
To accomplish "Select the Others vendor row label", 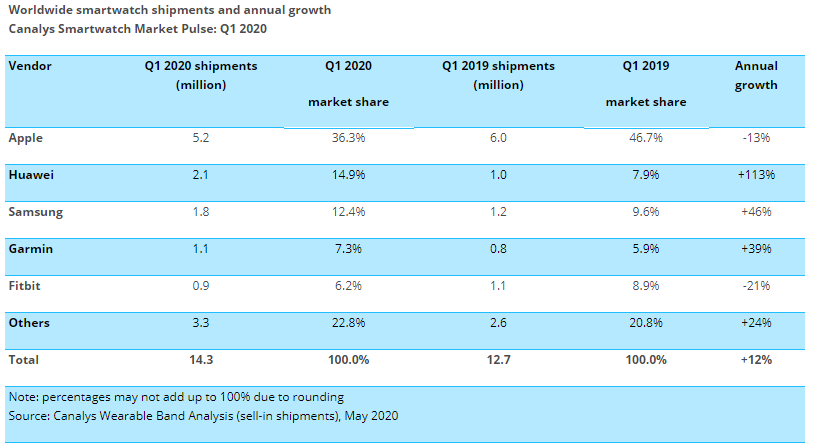I will tap(30, 322).
